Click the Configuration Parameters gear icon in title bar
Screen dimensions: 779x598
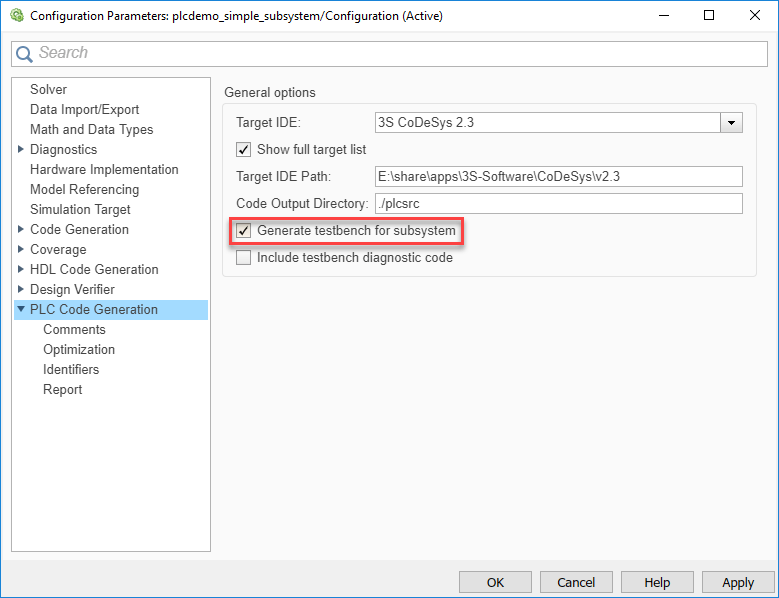[17, 15]
